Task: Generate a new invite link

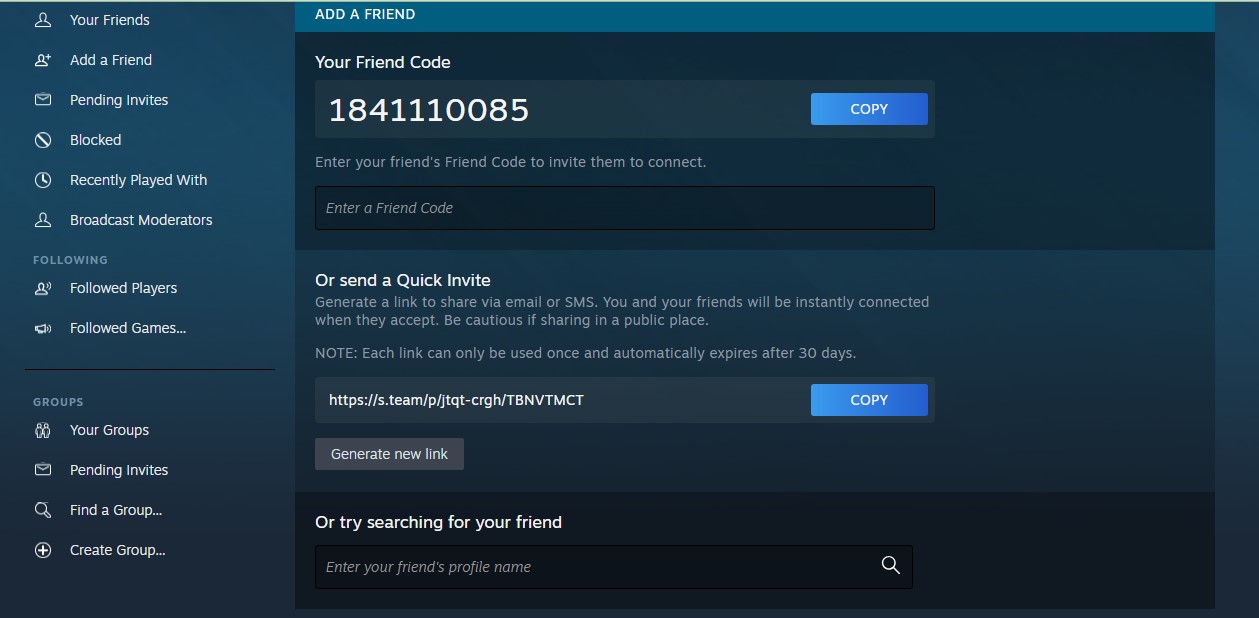Action: pyautogui.click(x=389, y=453)
